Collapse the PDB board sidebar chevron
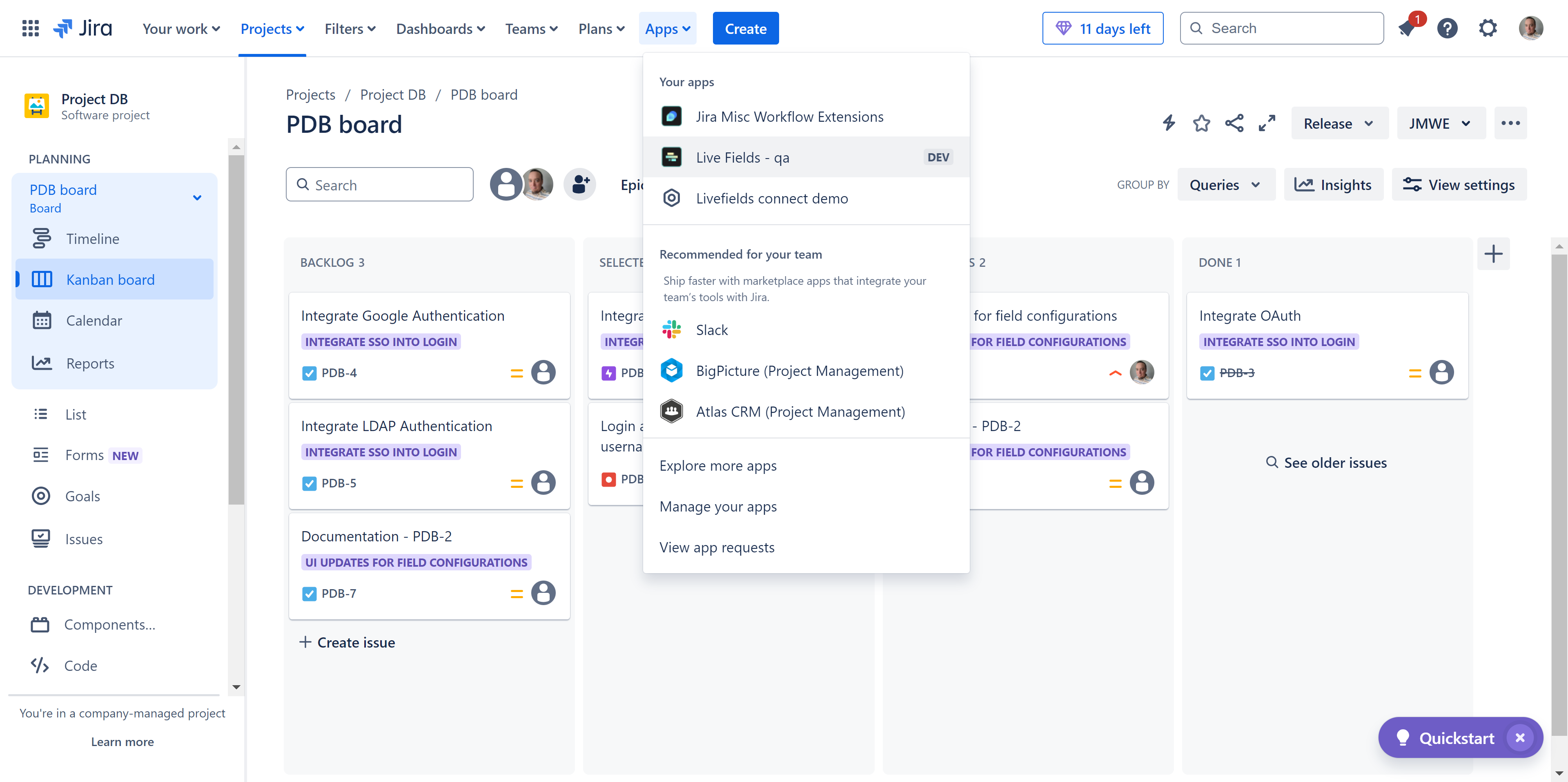The image size is (1568, 782). click(x=197, y=198)
